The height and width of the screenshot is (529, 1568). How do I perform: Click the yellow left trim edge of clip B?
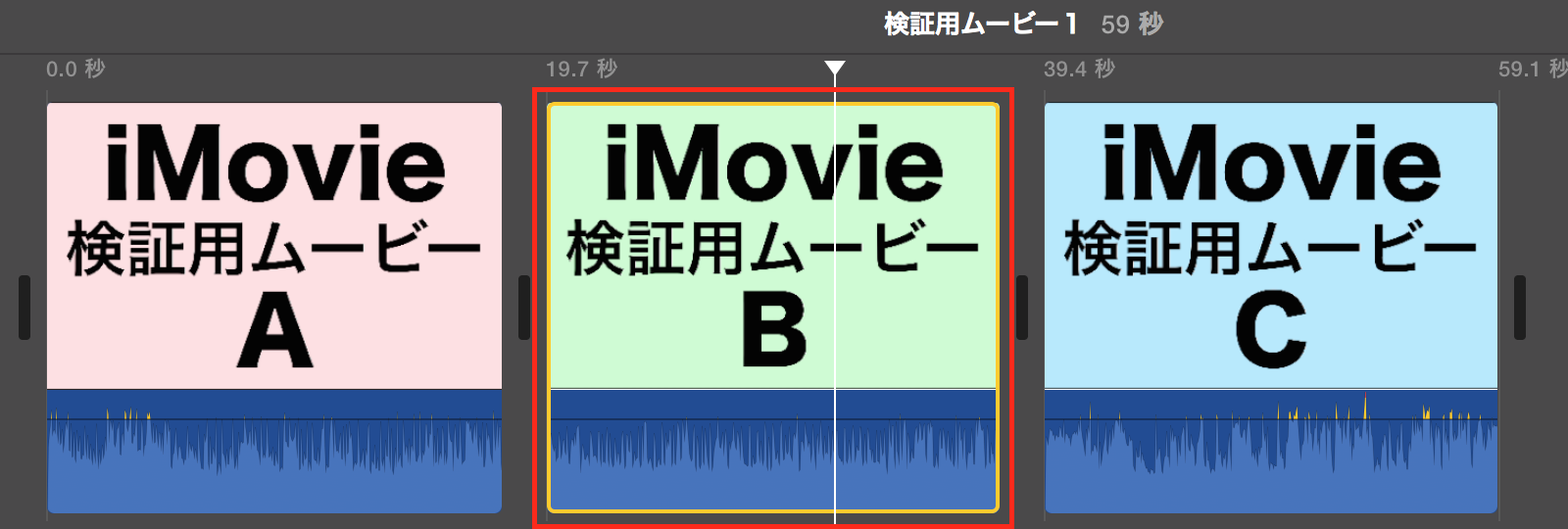[549, 308]
